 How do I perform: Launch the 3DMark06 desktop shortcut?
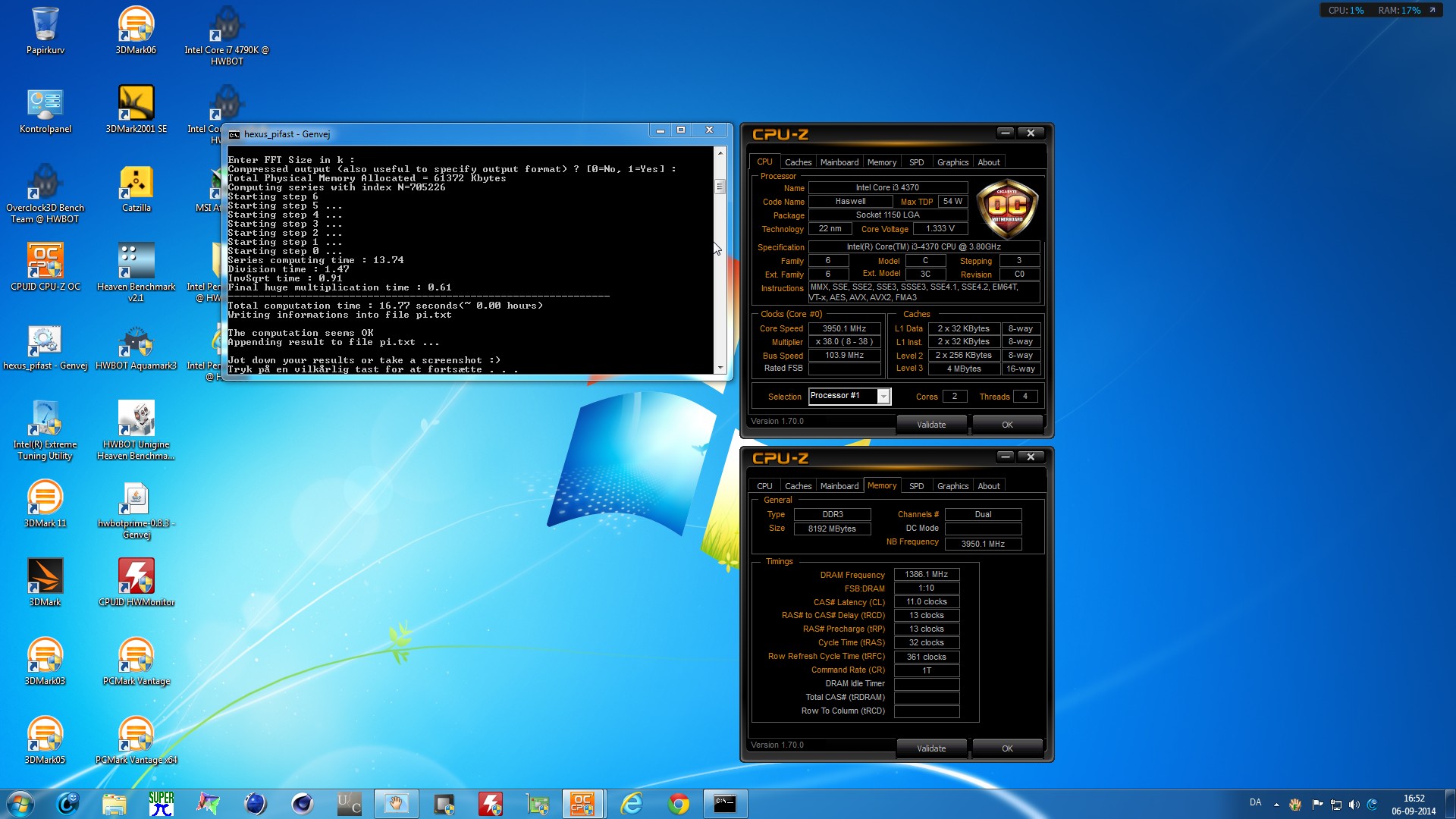click(136, 30)
